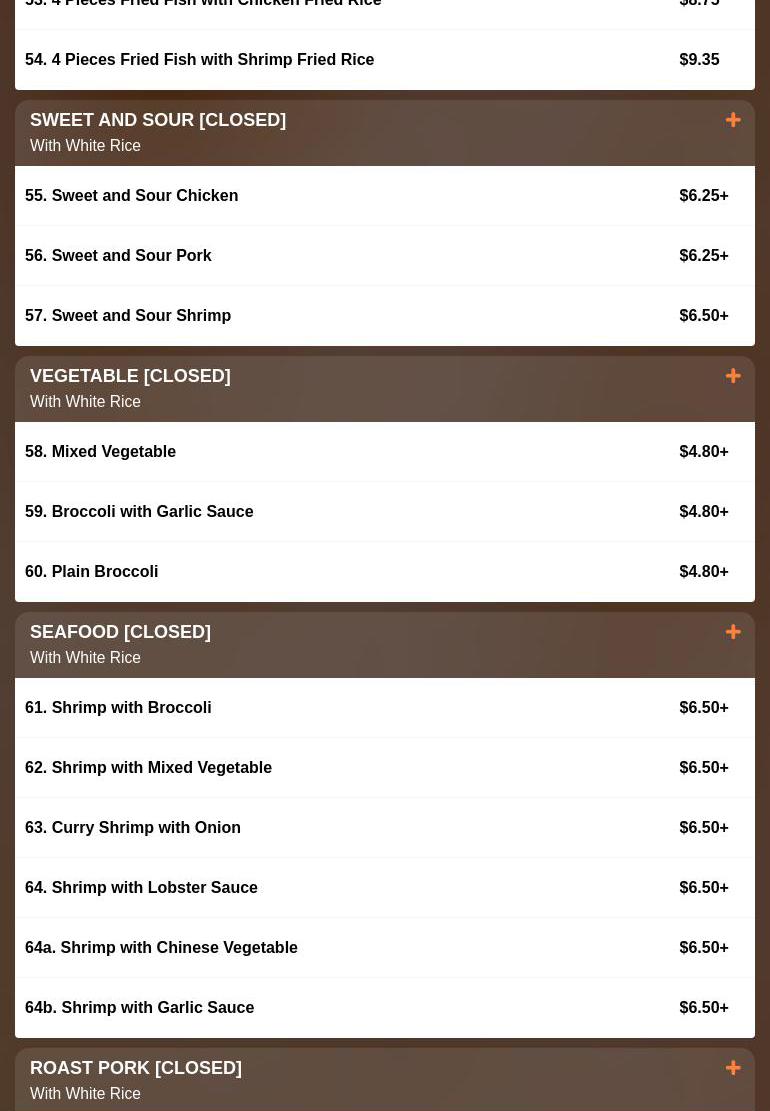Collapse the Sweet and Sour category header
The image size is (770, 1111).
click(x=158, y=120)
